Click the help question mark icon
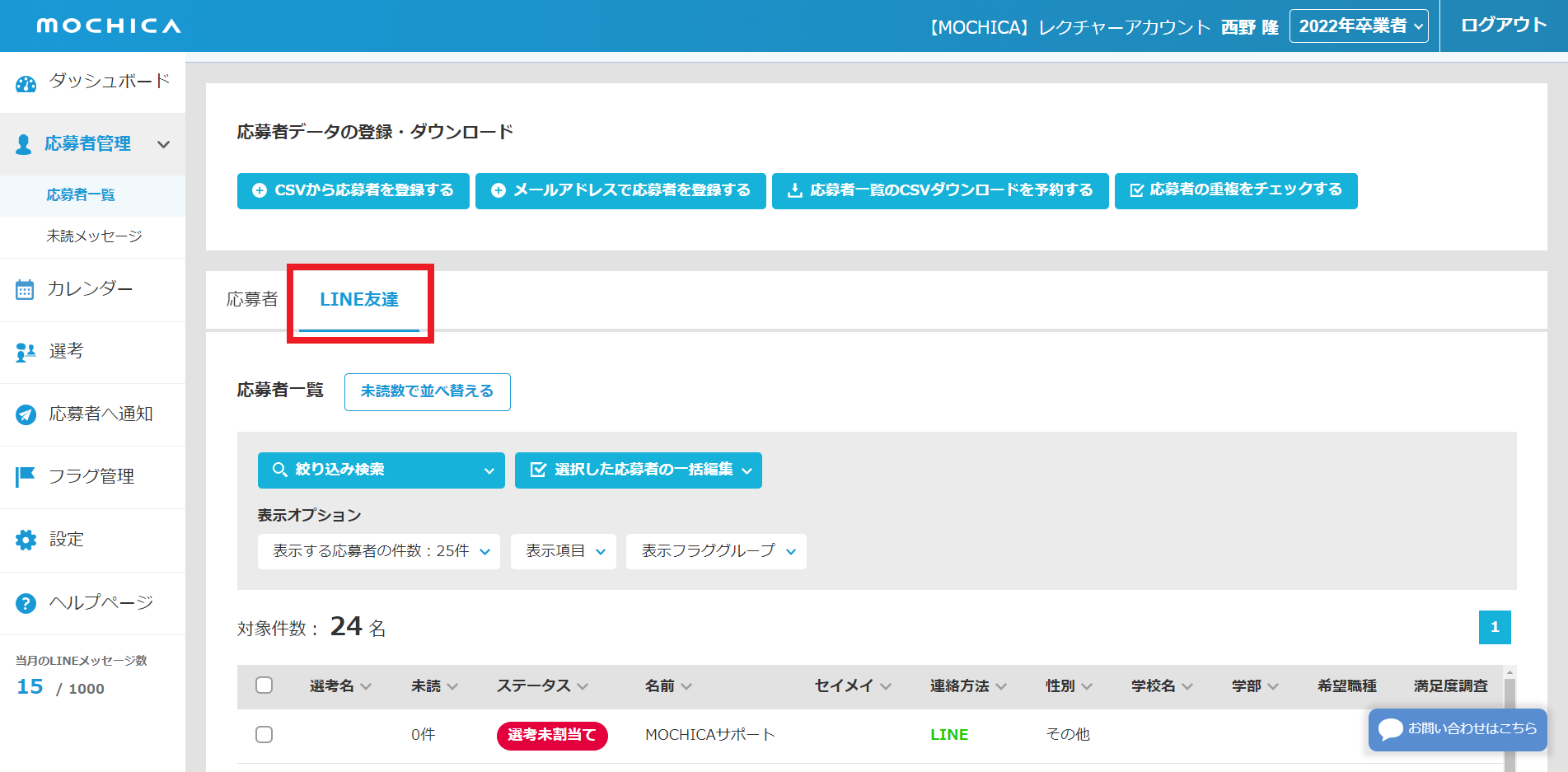The image size is (1568, 772). [26, 603]
